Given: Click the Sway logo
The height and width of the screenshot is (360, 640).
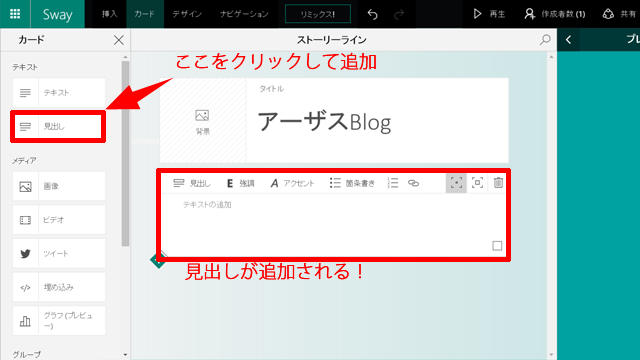Looking at the screenshot, I should coord(58,14).
